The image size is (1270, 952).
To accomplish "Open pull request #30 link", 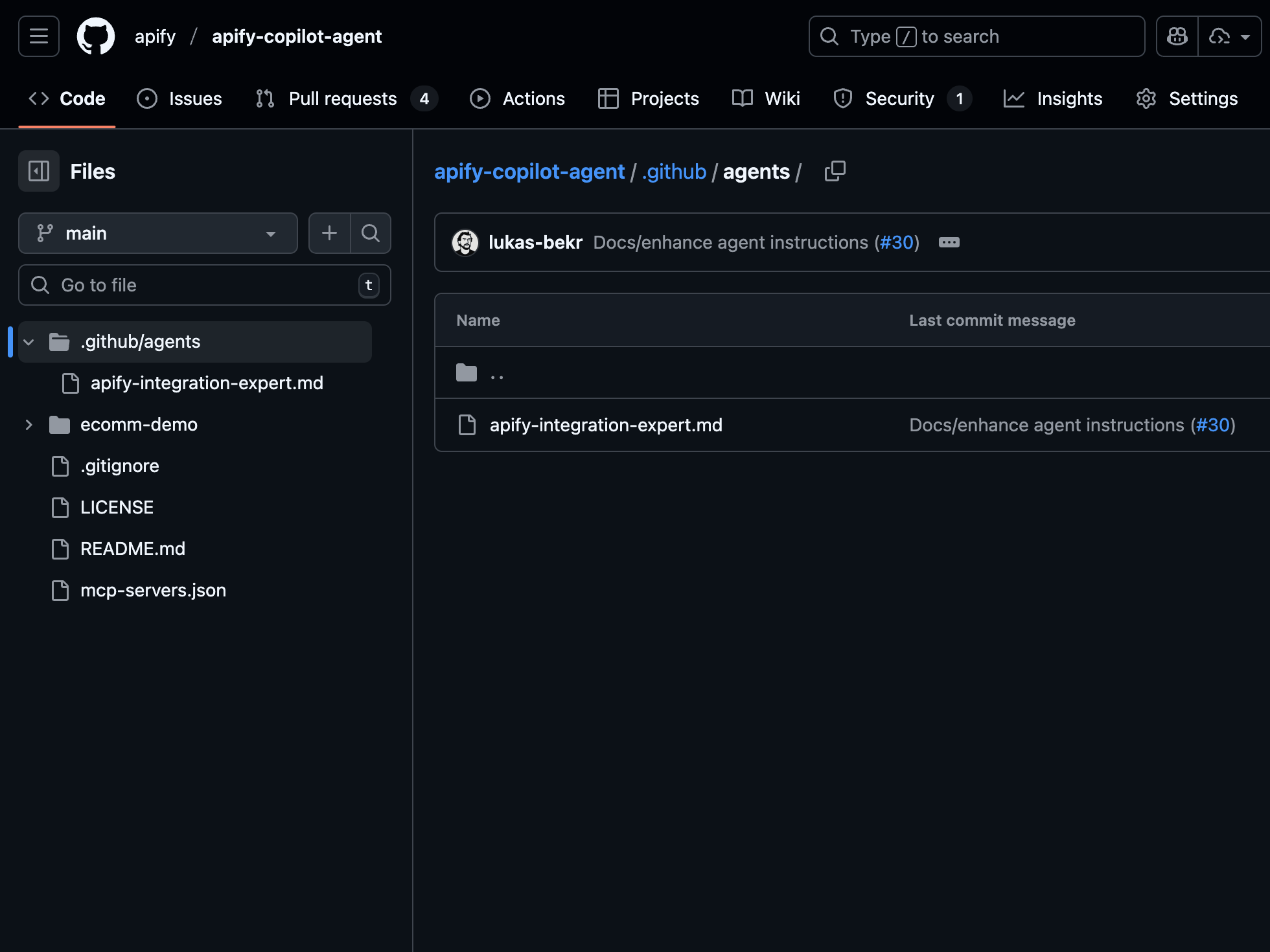I will (897, 242).
